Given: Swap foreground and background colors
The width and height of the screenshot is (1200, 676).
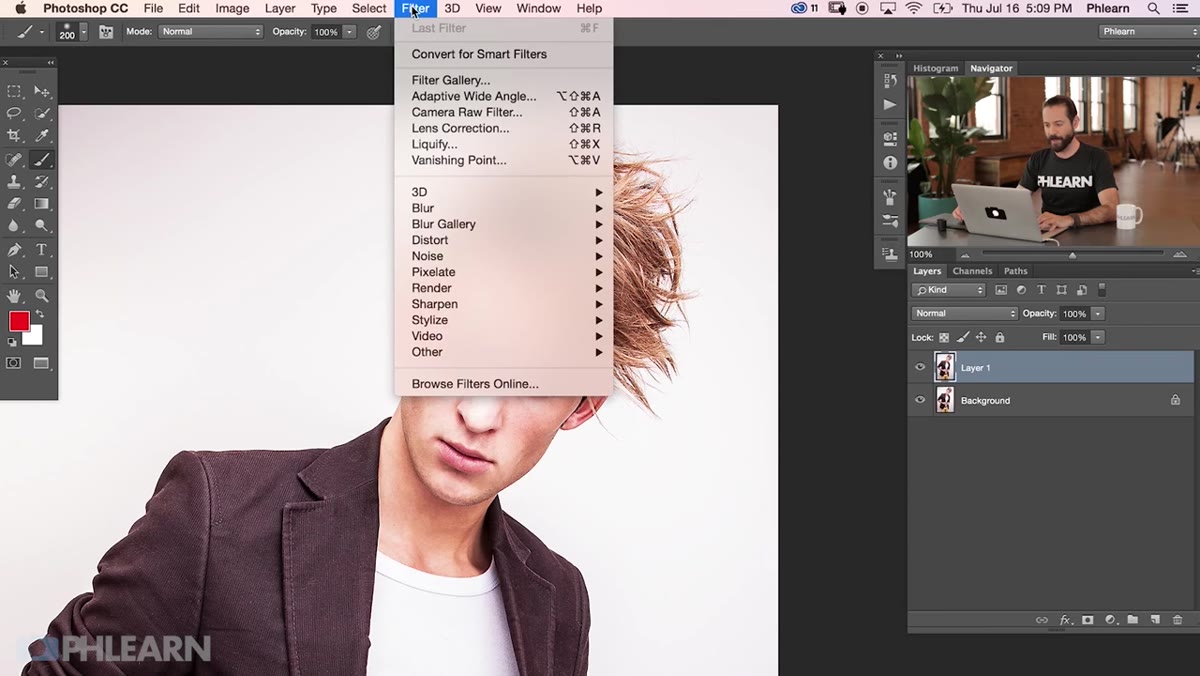Looking at the screenshot, I should 40,314.
